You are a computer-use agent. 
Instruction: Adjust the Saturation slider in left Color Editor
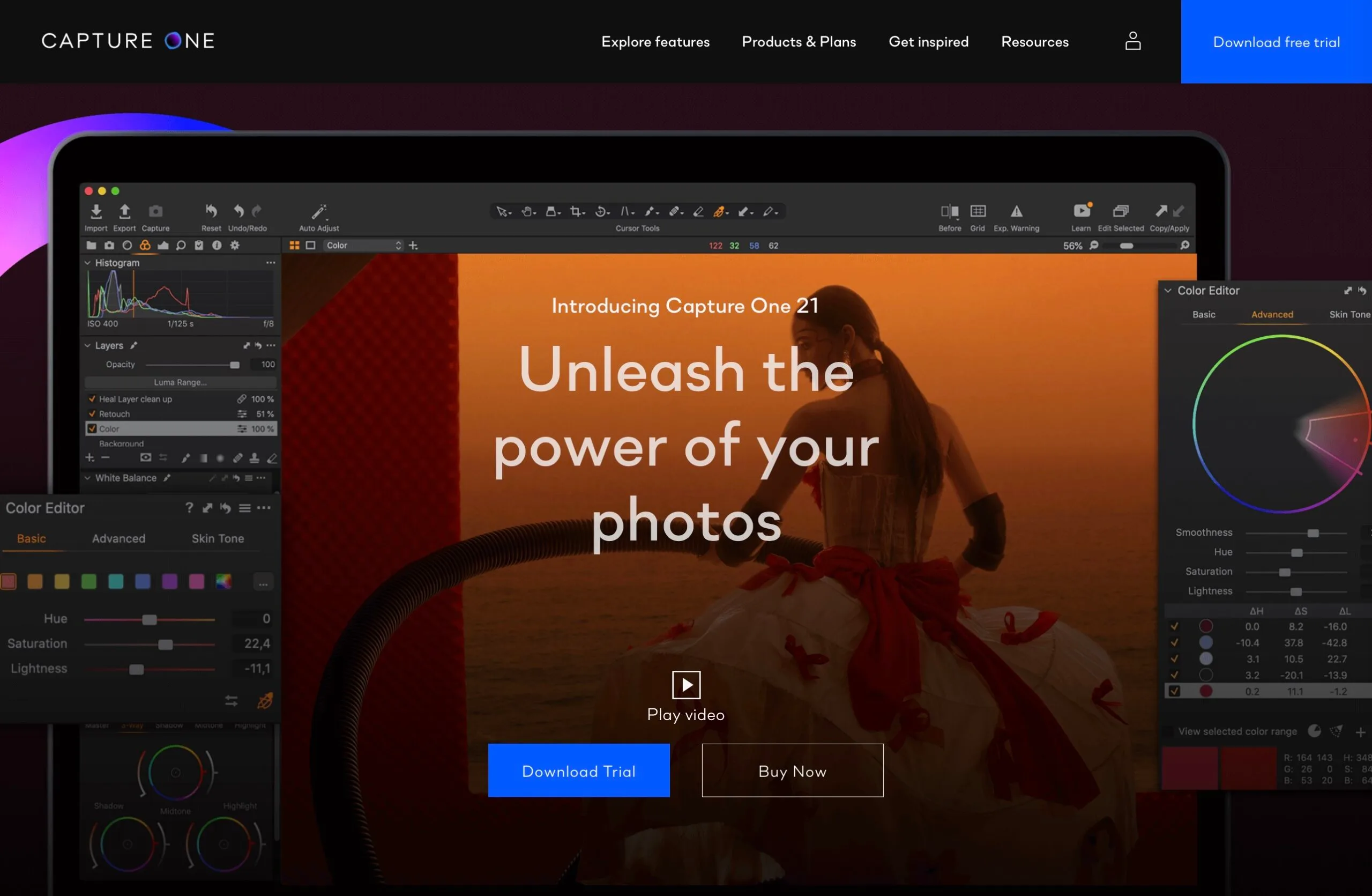(150, 644)
